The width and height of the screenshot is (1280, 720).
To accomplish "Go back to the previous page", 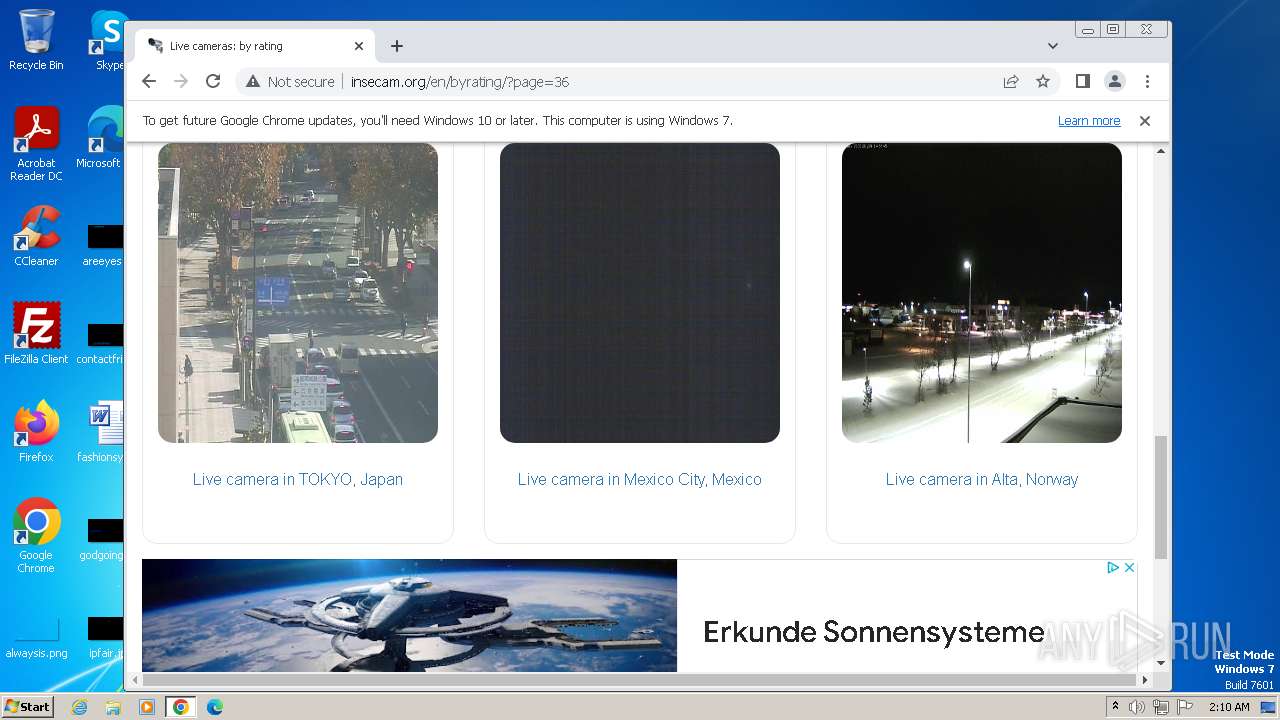I will [149, 81].
